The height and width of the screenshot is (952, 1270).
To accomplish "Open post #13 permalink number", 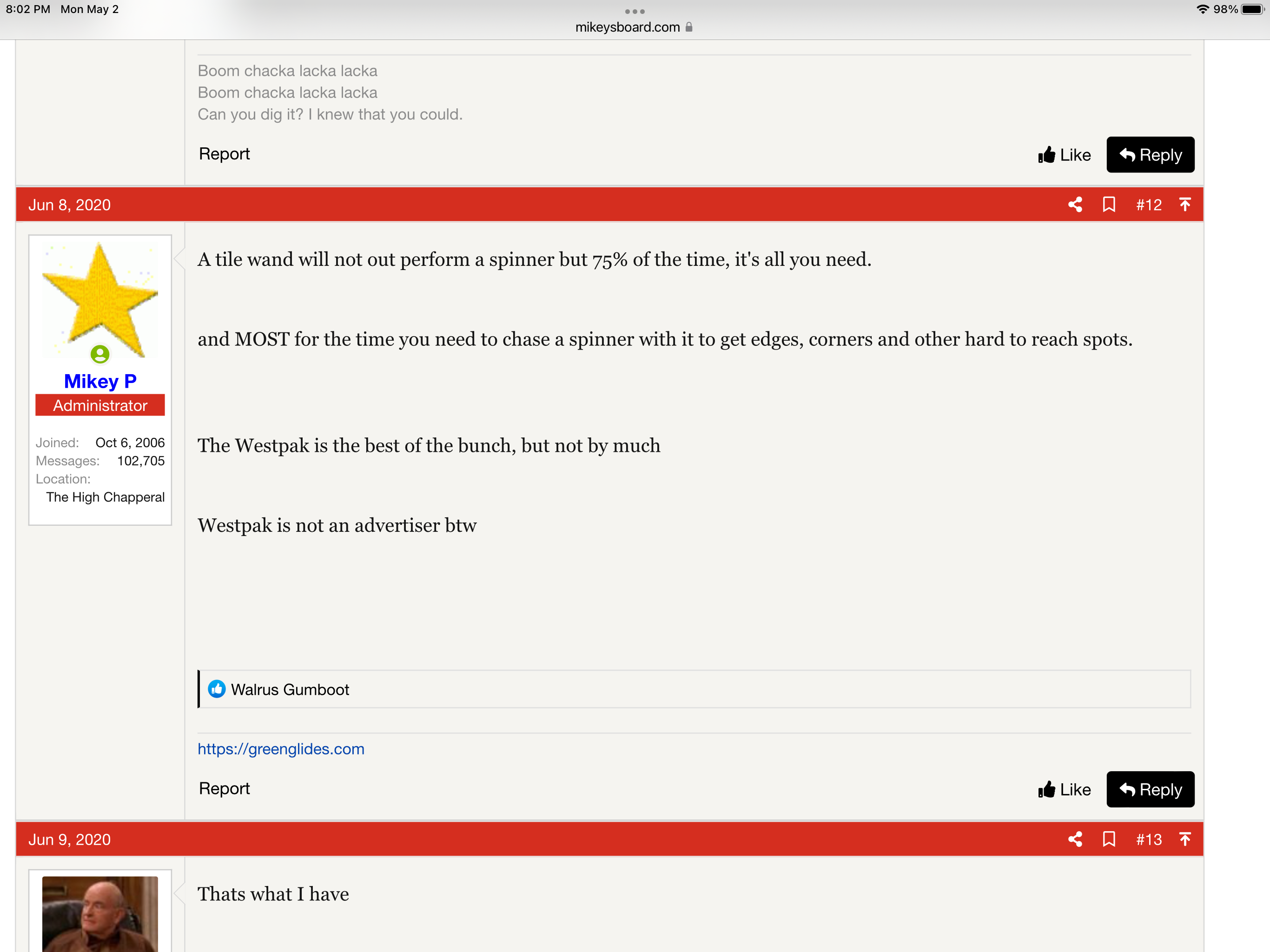I will [x=1148, y=840].
